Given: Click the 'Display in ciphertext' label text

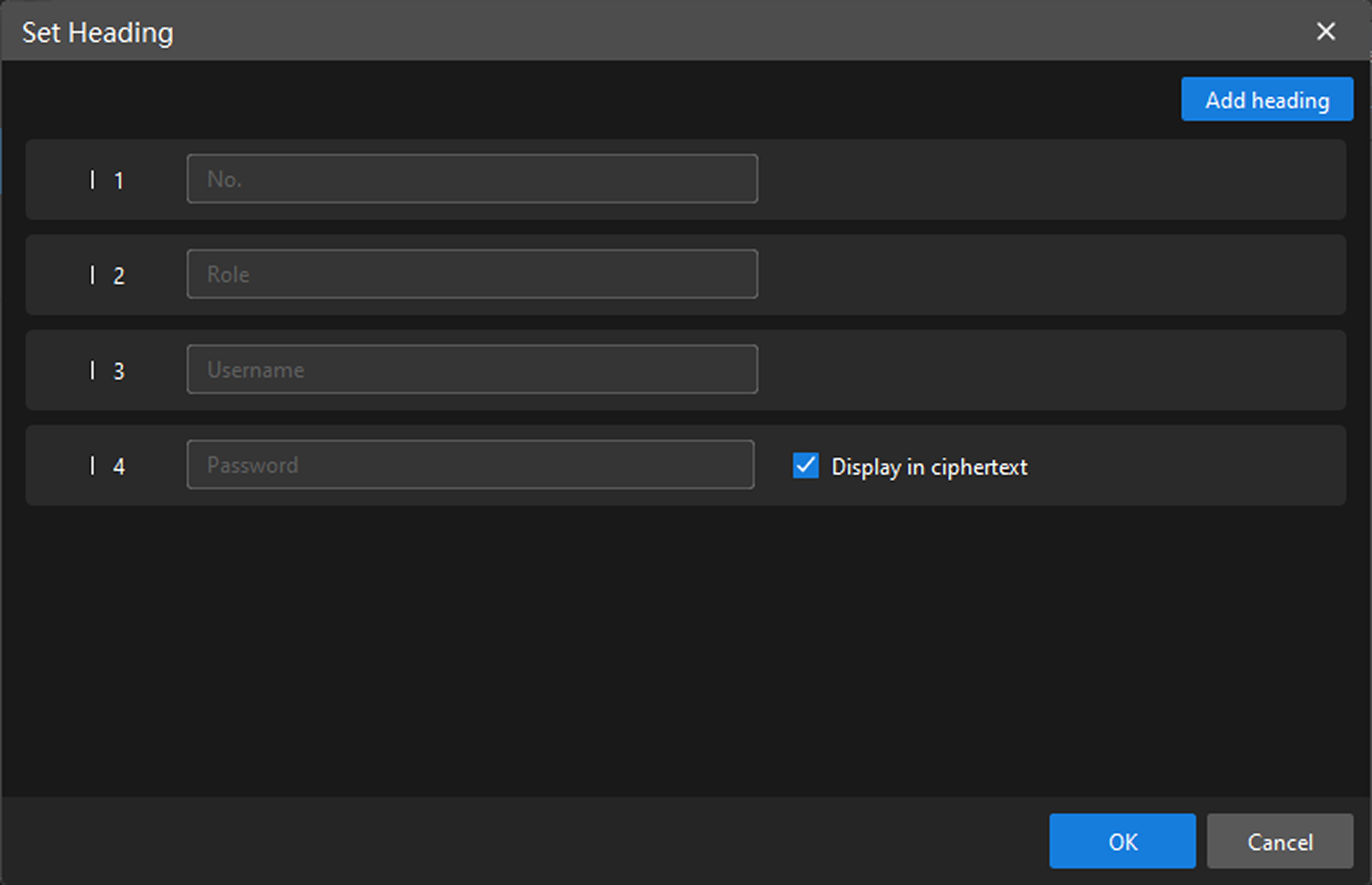Looking at the screenshot, I should 929,466.
